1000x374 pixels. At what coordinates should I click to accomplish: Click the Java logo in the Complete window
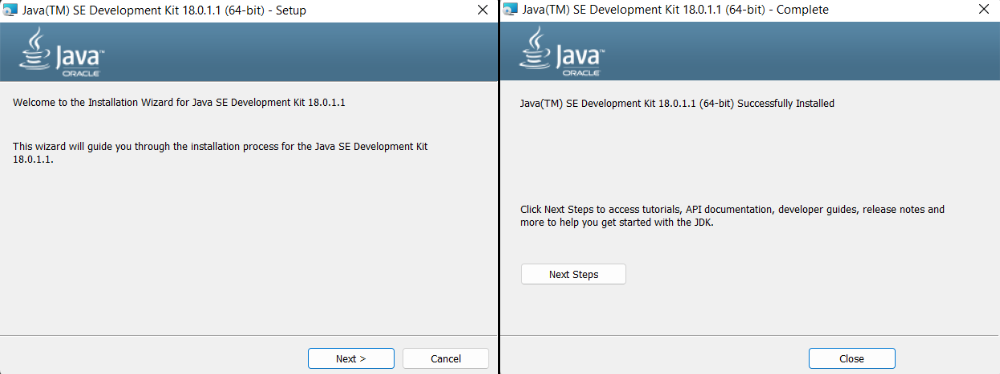(x=562, y=52)
